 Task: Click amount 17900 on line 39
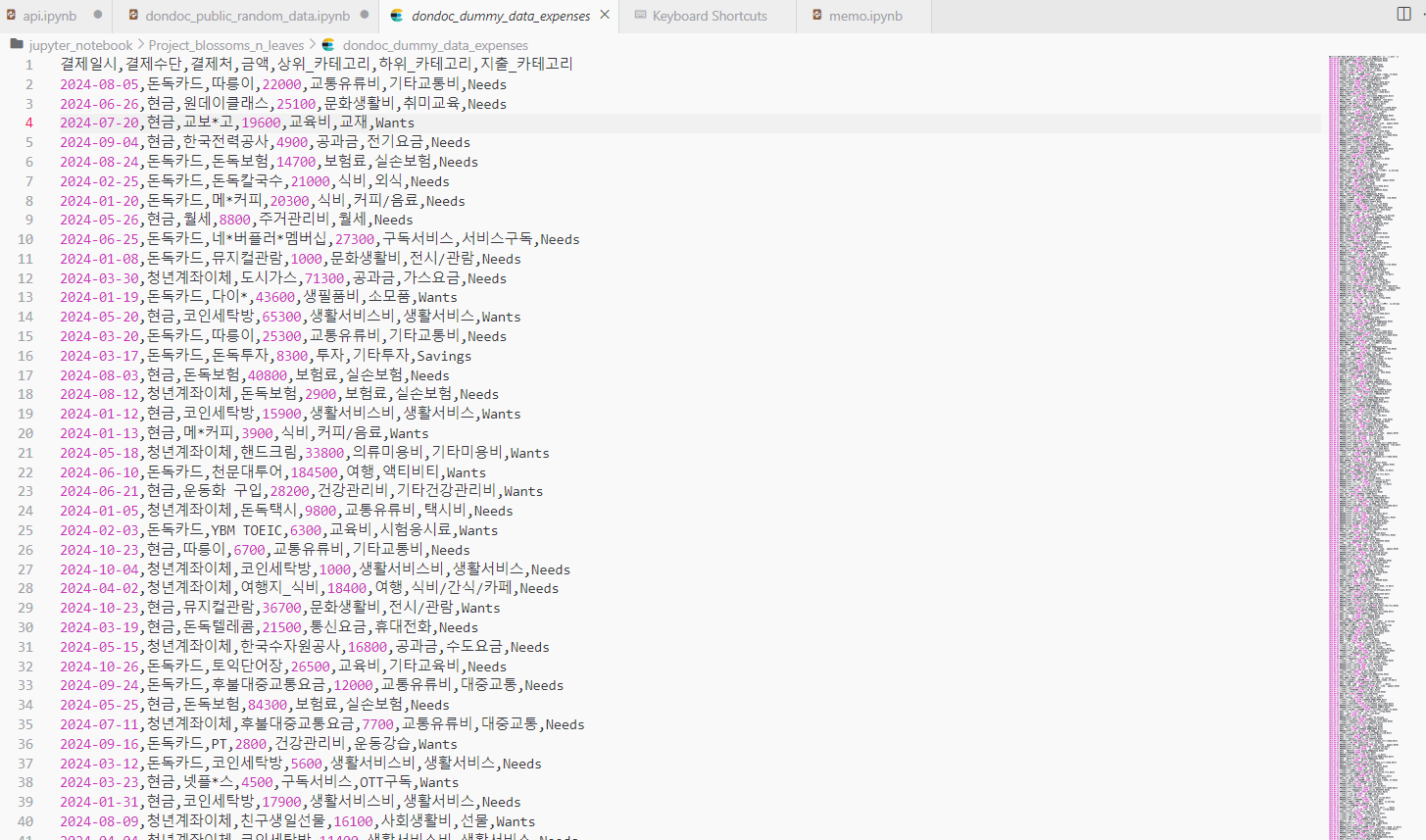pyautogui.click(x=281, y=802)
